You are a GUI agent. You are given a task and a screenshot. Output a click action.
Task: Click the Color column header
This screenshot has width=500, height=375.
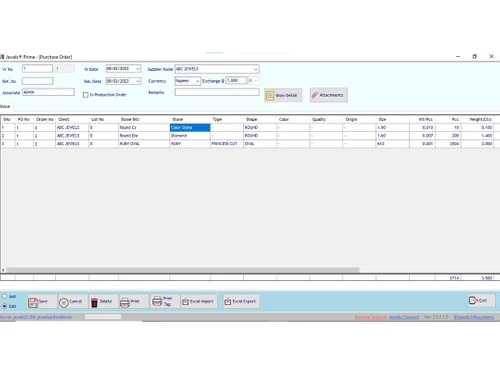293,119
